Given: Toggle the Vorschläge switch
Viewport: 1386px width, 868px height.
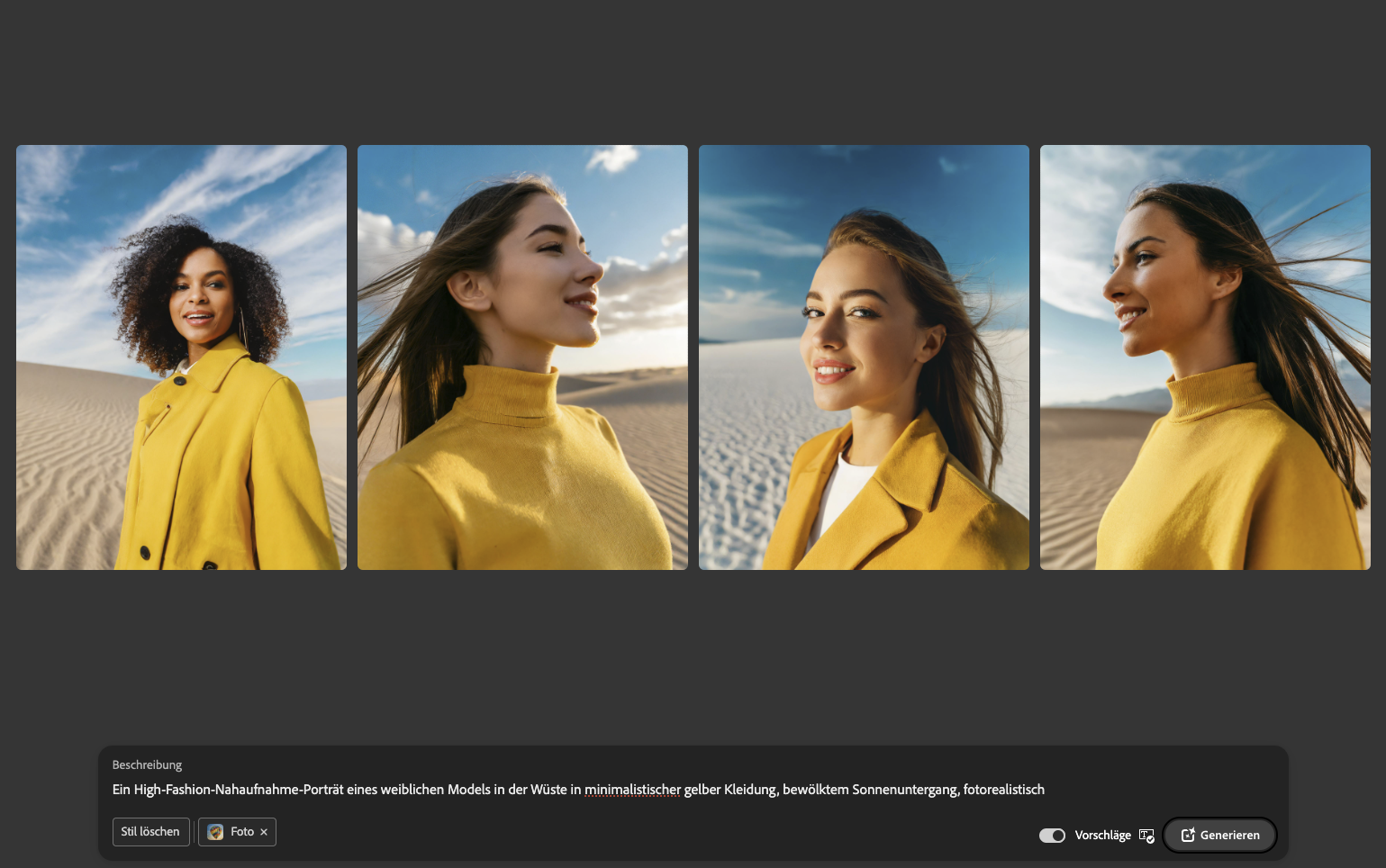Looking at the screenshot, I should point(1052,836).
